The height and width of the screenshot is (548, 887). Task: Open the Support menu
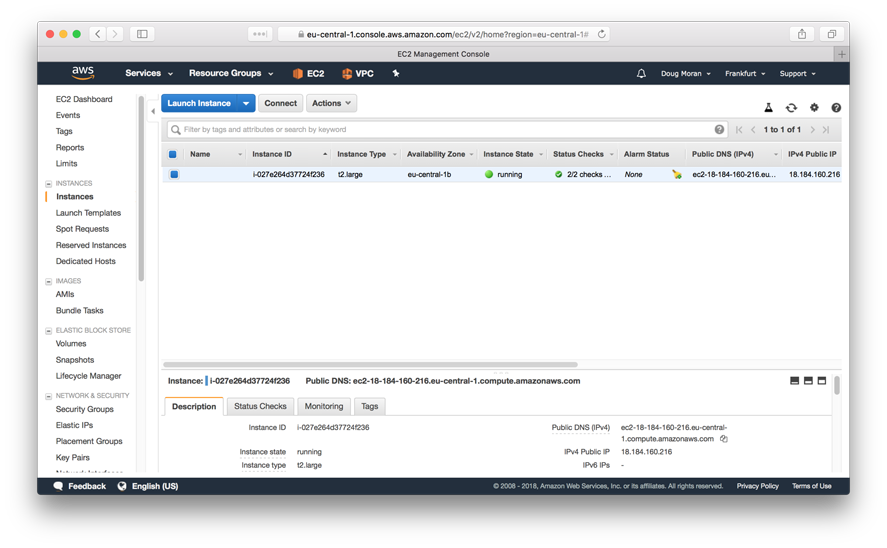[798, 74]
